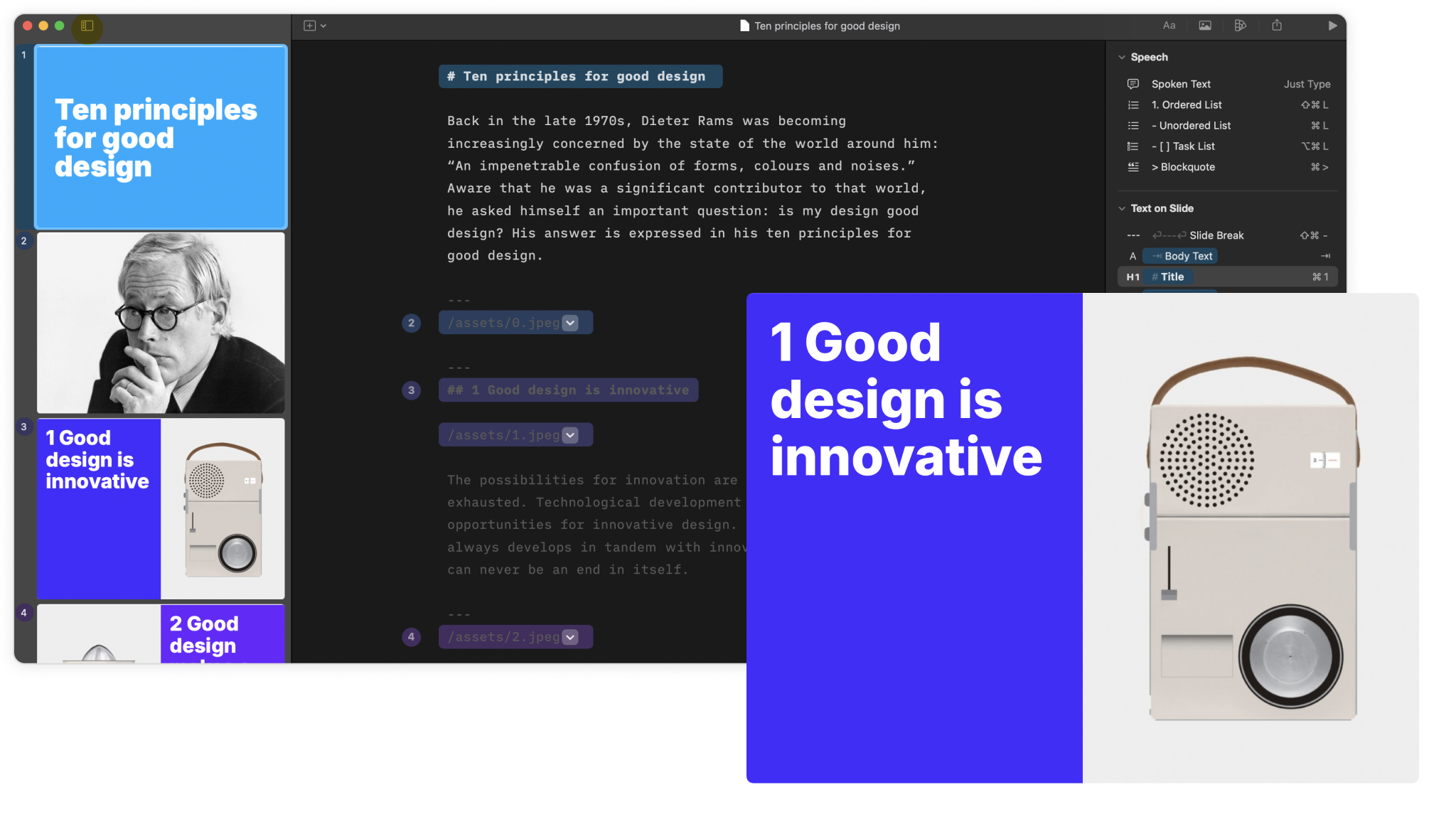Start the presentation with play button

[1332, 26]
